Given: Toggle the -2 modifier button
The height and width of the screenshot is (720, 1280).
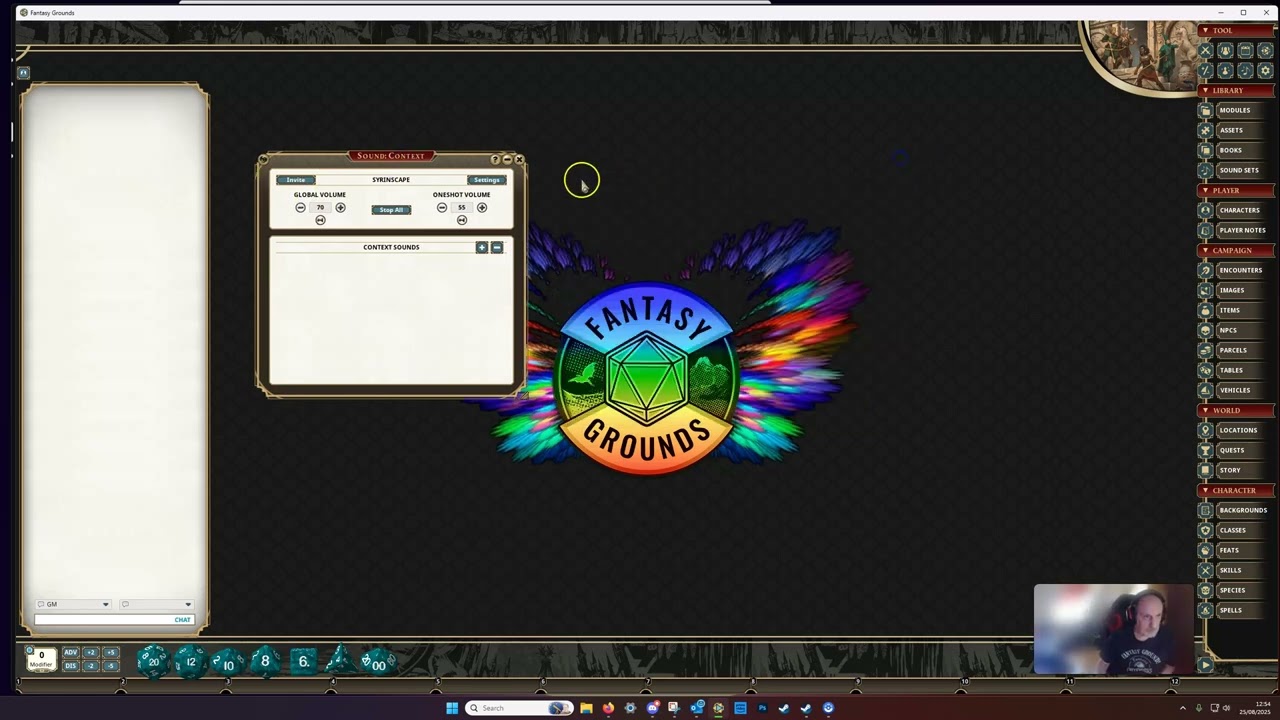Looking at the screenshot, I should point(91,666).
